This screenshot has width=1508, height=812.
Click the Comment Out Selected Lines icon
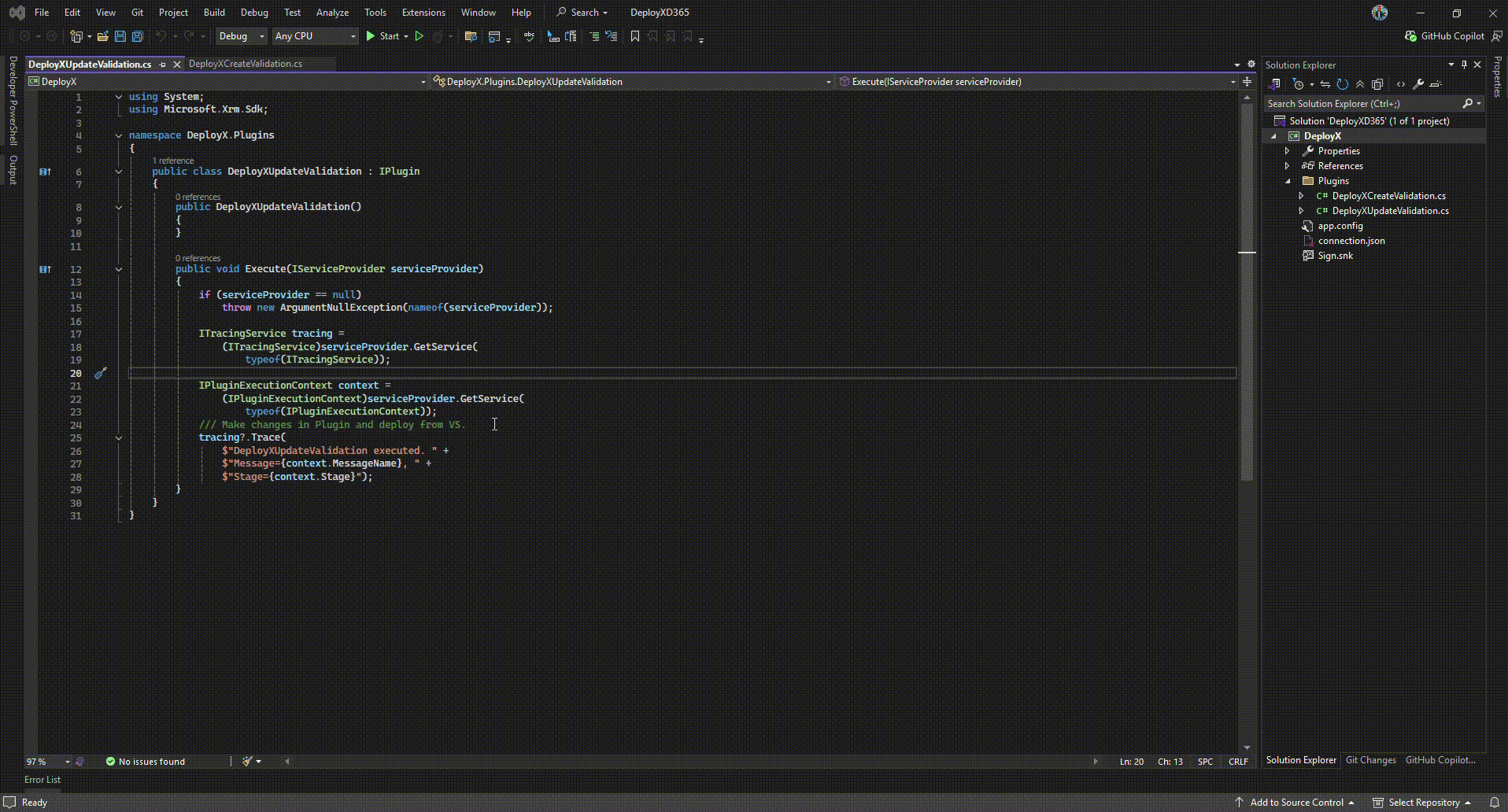point(594,36)
